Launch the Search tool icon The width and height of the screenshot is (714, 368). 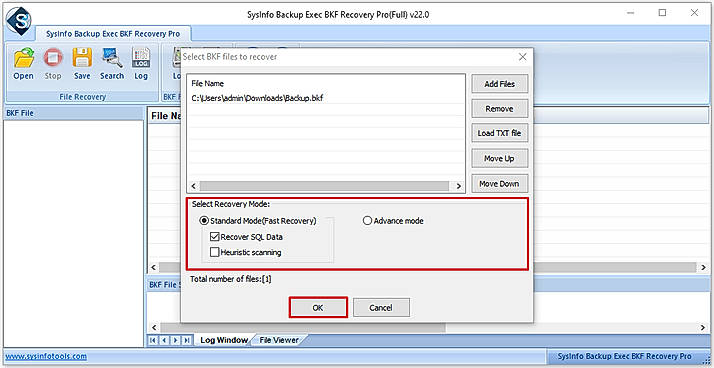click(112, 64)
